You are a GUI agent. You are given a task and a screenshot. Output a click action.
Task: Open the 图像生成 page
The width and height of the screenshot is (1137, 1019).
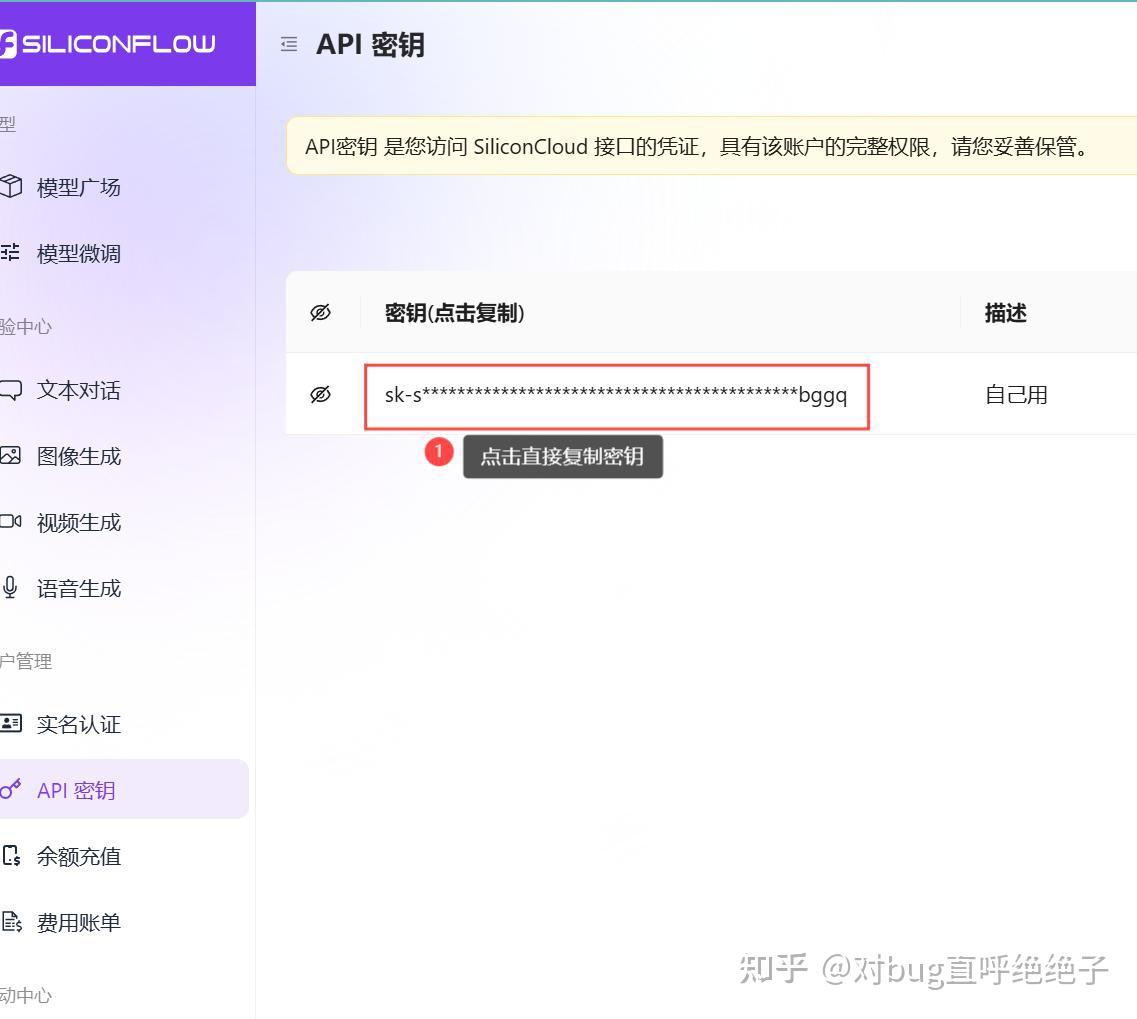pos(78,456)
